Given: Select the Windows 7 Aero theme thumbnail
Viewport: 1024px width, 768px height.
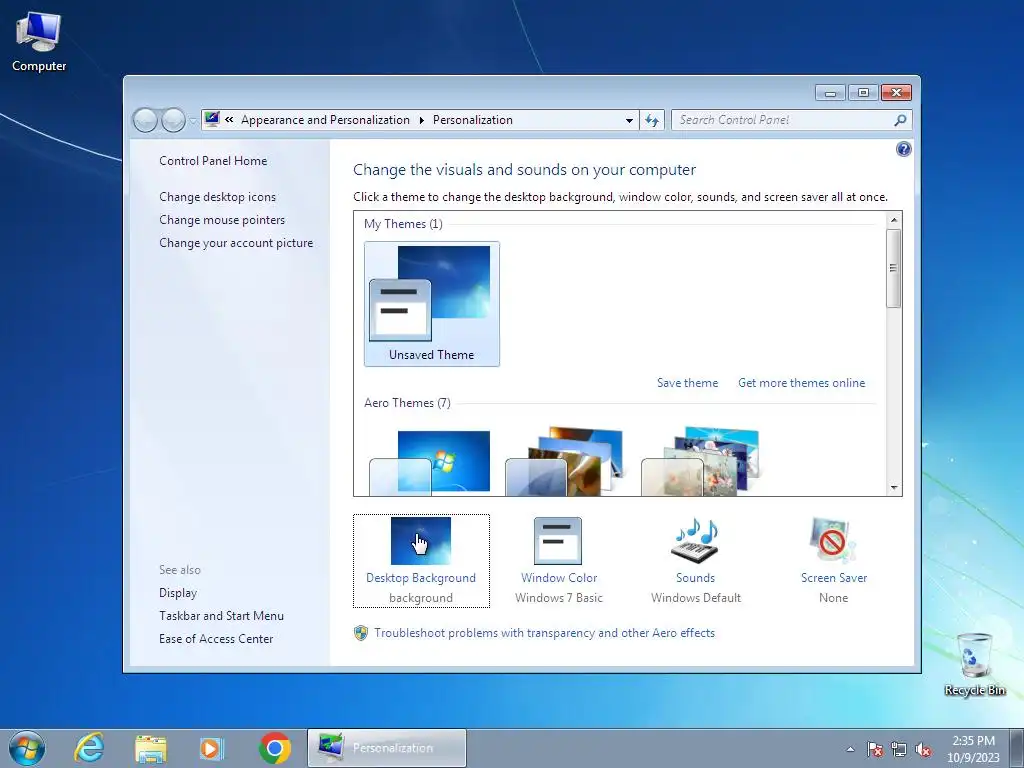Looking at the screenshot, I should (430, 461).
